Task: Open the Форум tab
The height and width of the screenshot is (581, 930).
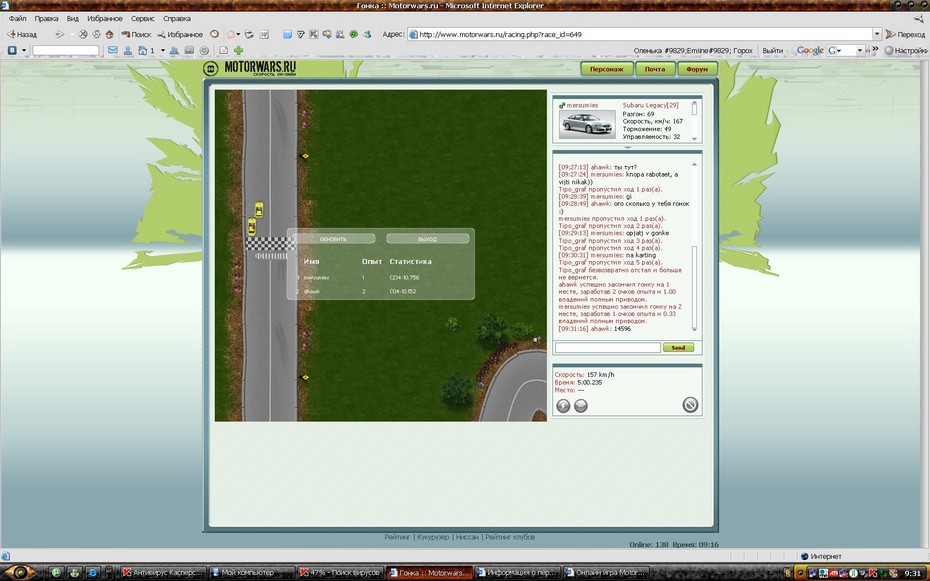Action: [697, 69]
